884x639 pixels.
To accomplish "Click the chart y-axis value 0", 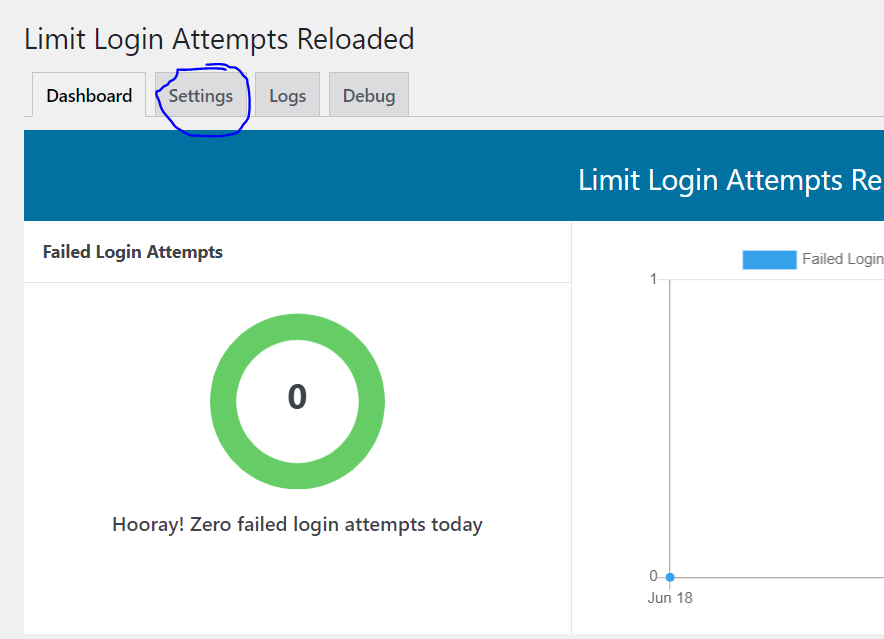I will pyautogui.click(x=653, y=576).
